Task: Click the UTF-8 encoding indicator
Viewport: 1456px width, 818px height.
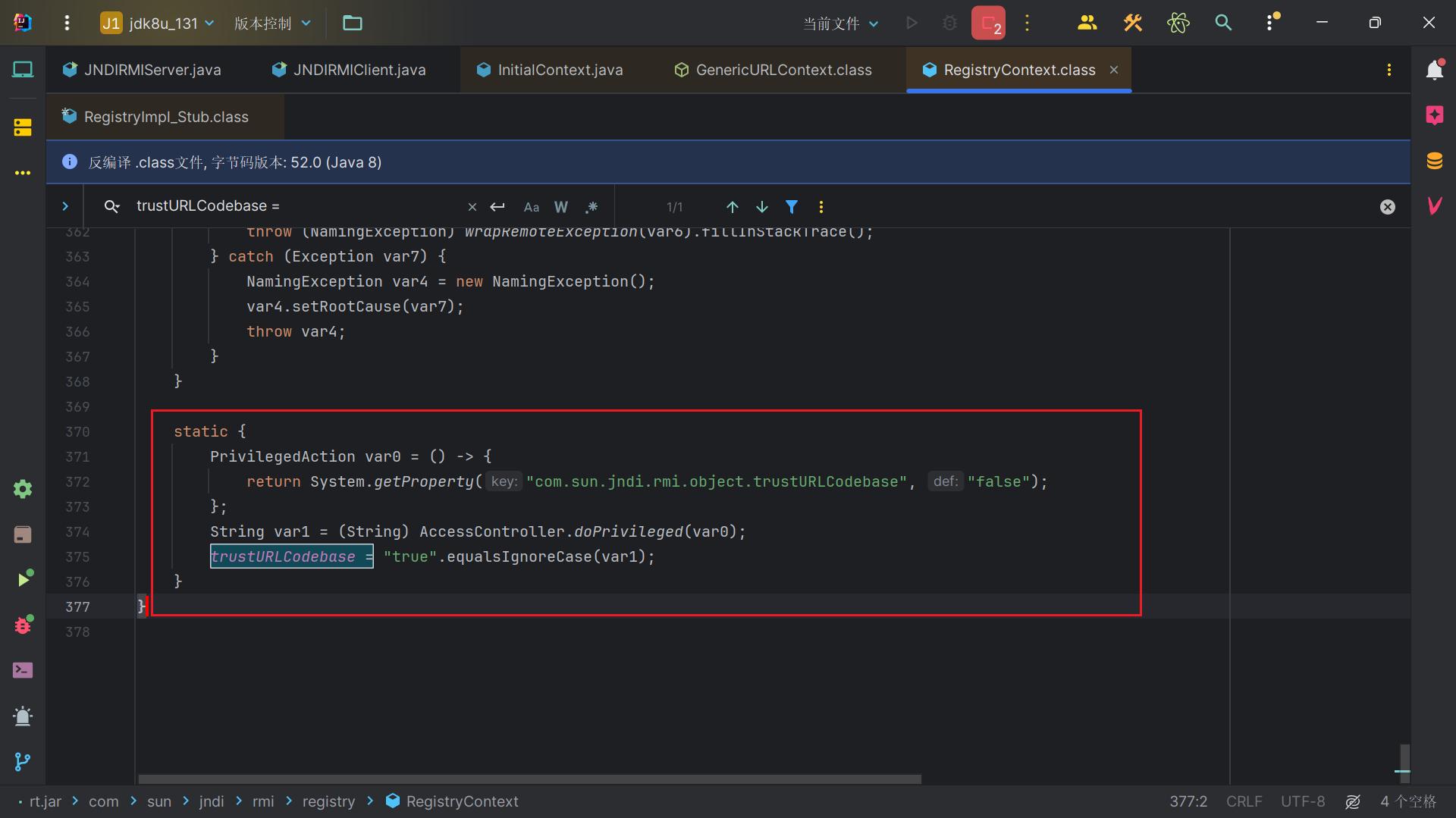Action: (x=1302, y=801)
